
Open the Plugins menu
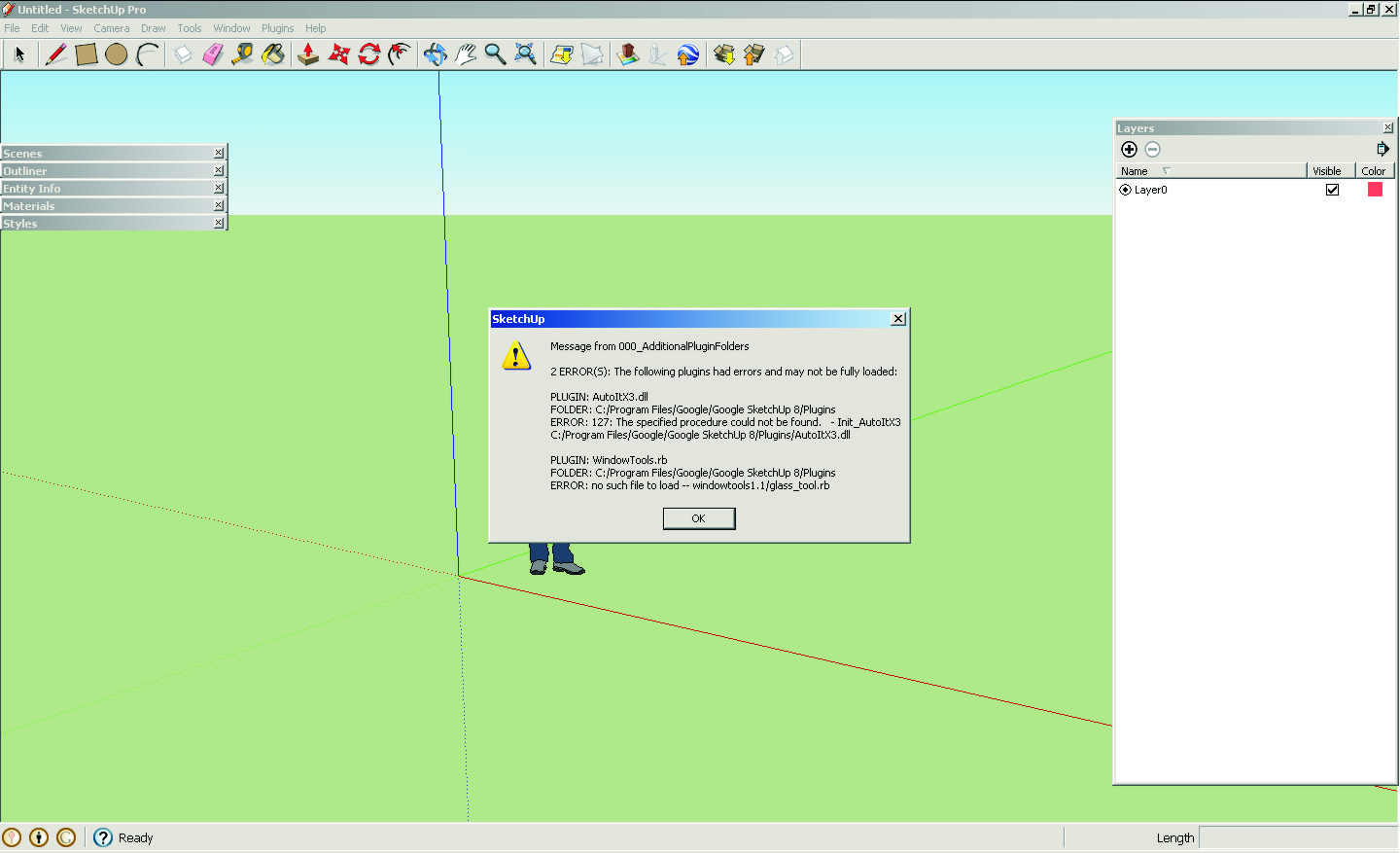coord(277,28)
